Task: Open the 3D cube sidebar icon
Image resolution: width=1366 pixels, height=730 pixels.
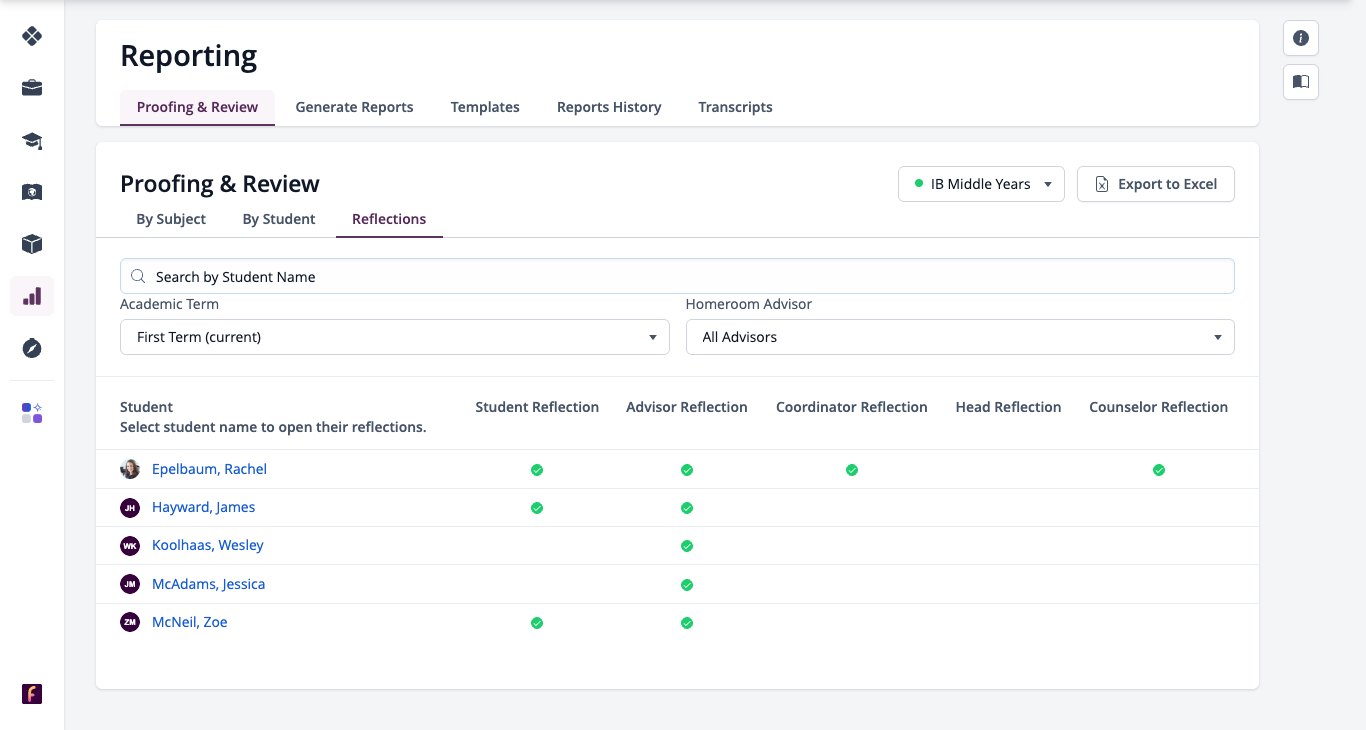Action: coord(32,244)
